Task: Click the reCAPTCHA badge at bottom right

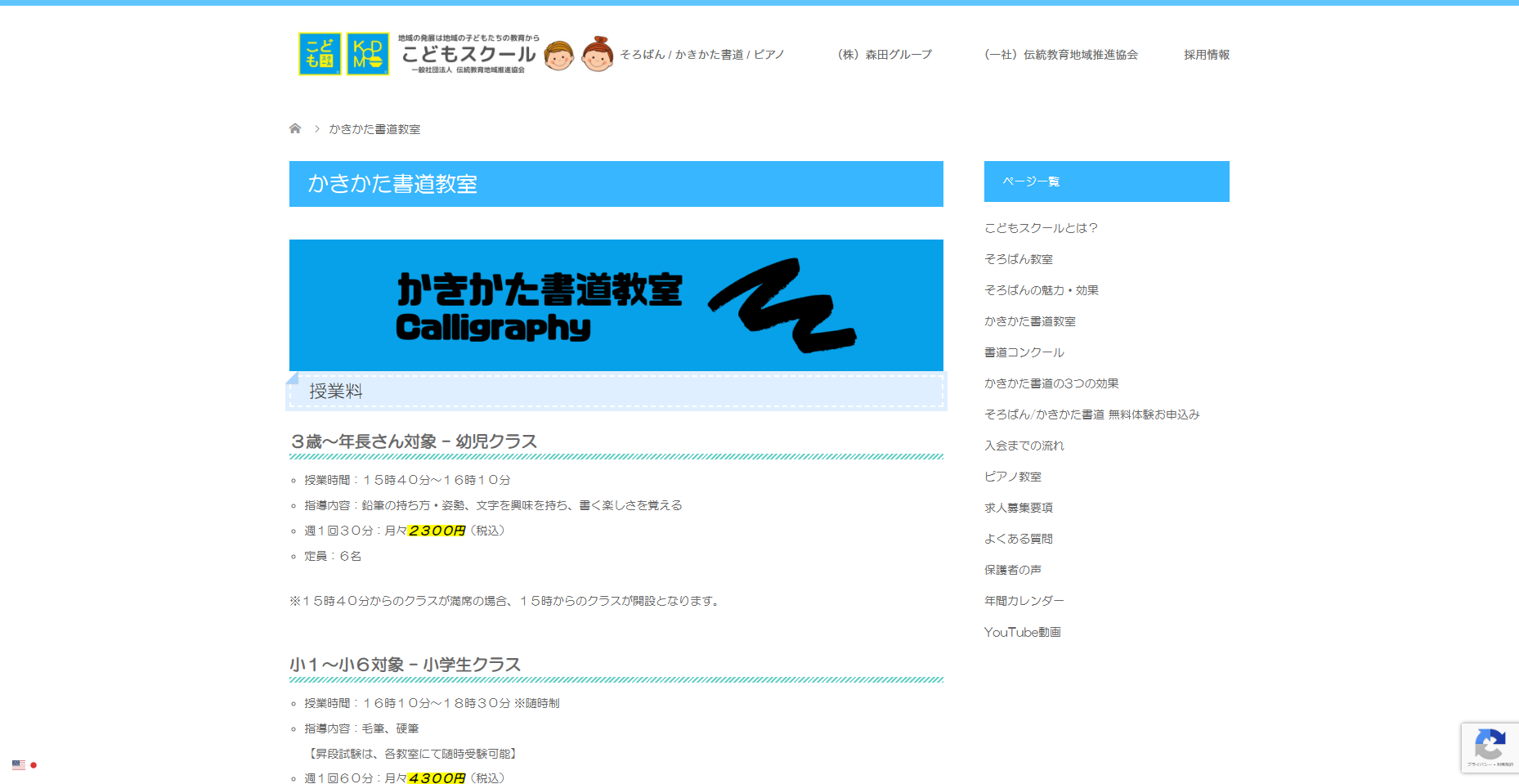Action: [1490, 746]
